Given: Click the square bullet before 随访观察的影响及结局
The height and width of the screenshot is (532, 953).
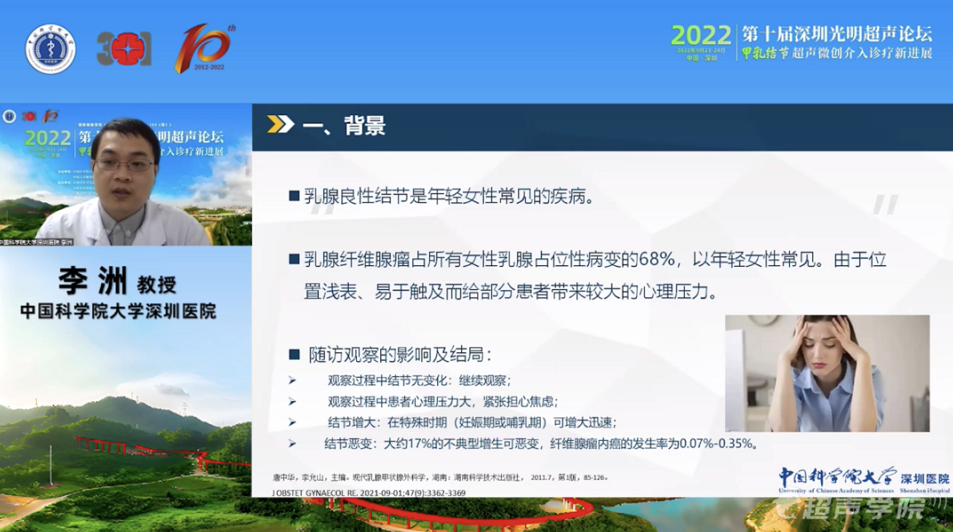Looking at the screenshot, I should pyautogui.click(x=294, y=355).
